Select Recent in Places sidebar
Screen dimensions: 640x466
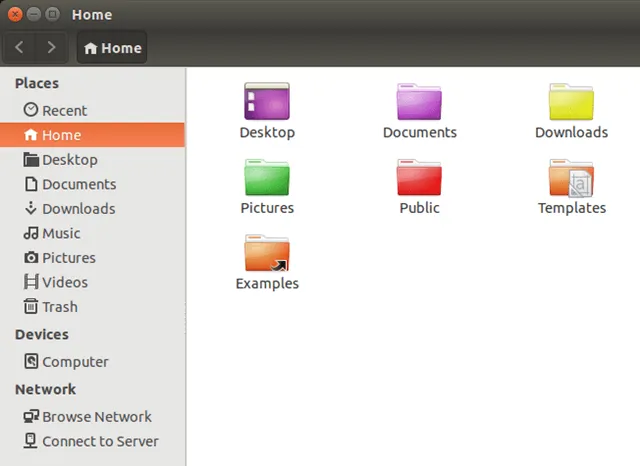coord(92,110)
